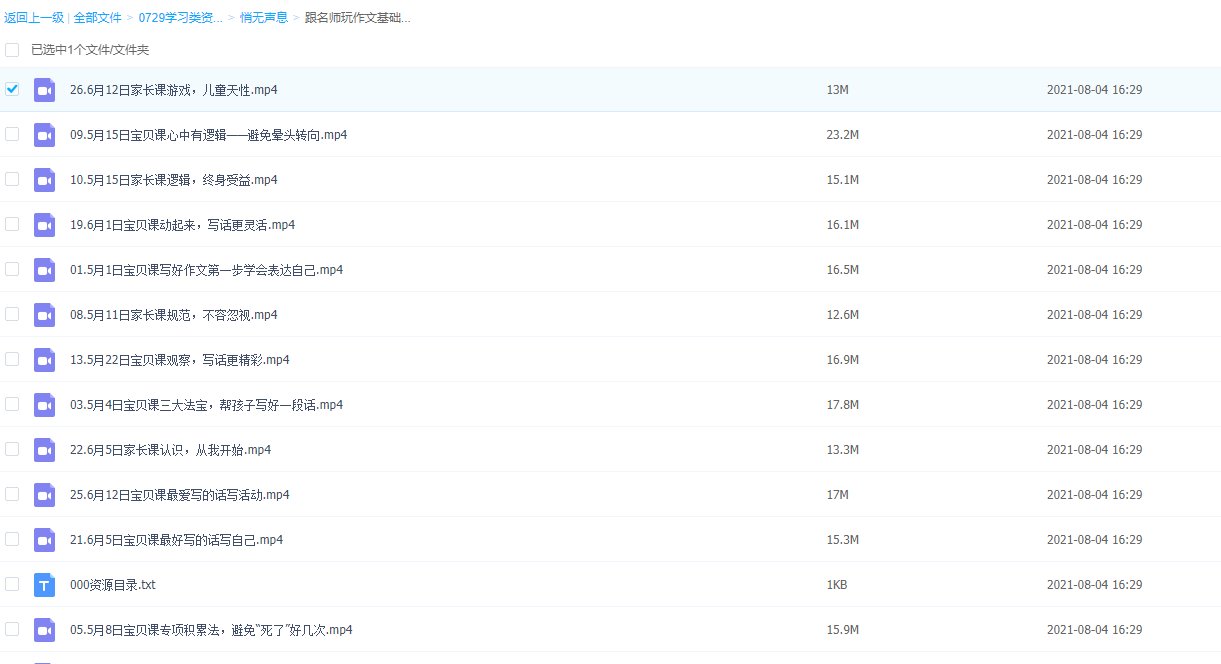Uncheck the selected 26.6月12日家长课游戏 file checkbox
The image size is (1221, 664).
(12, 89)
